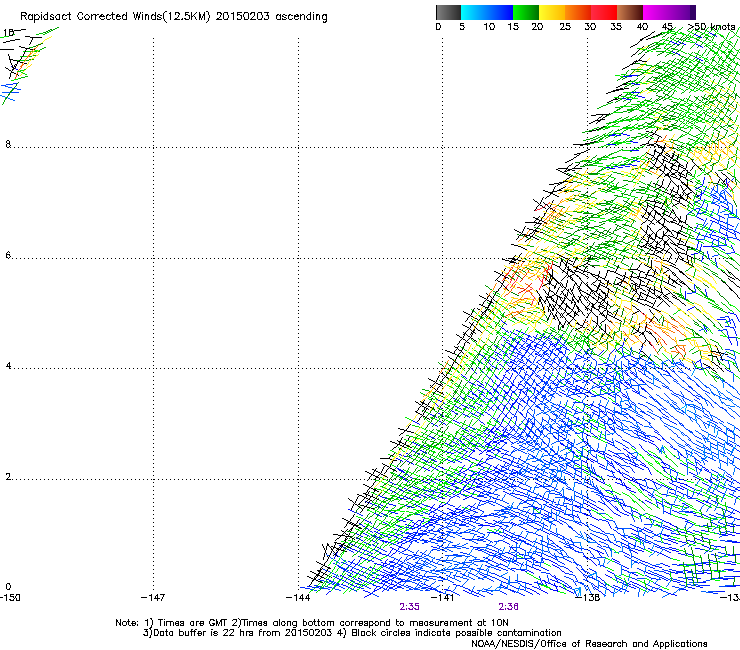Click the '-147' longitude axis label
The image size is (740, 650).
click(x=153, y=598)
